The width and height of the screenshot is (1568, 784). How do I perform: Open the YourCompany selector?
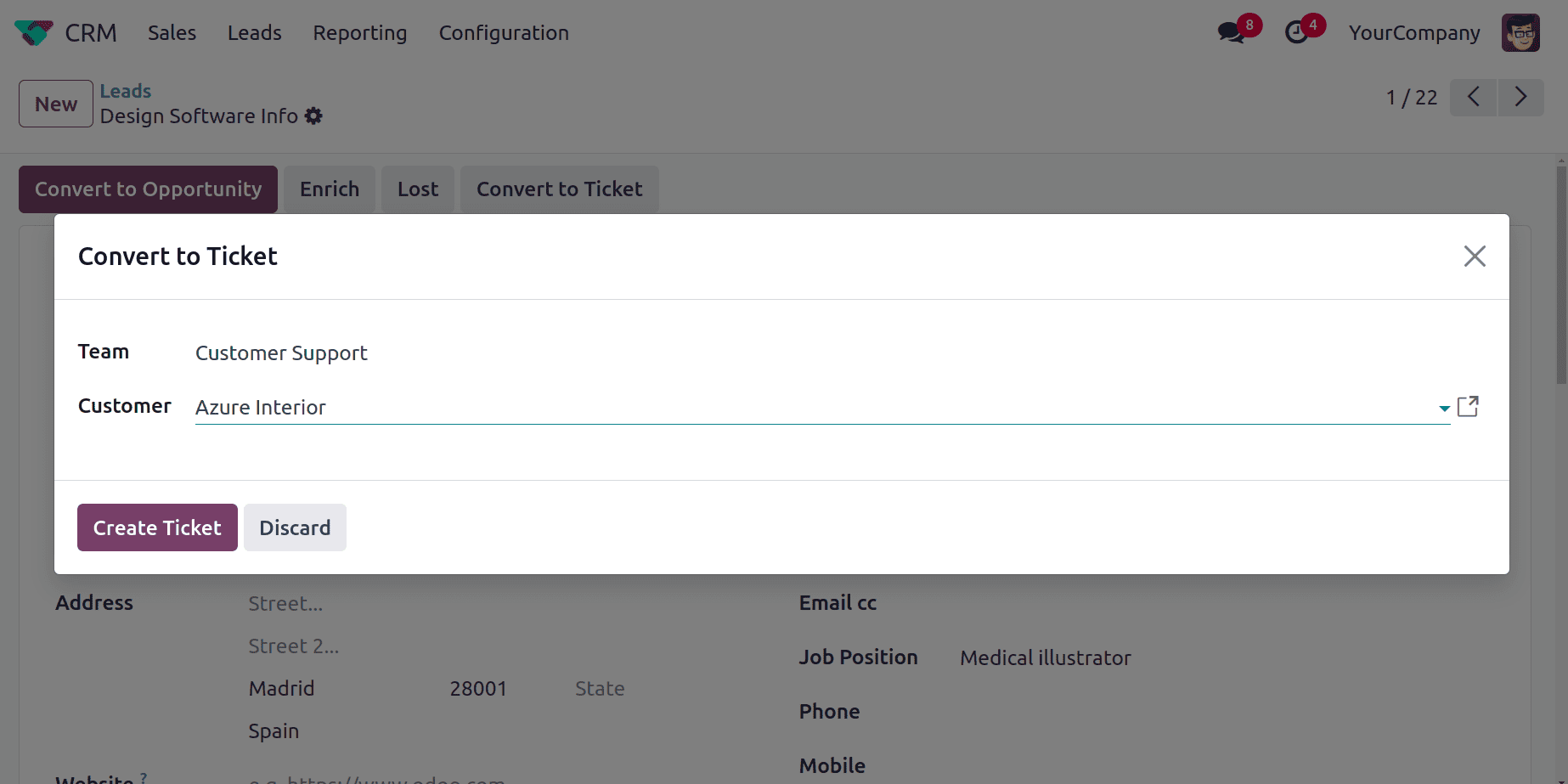pyautogui.click(x=1413, y=32)
